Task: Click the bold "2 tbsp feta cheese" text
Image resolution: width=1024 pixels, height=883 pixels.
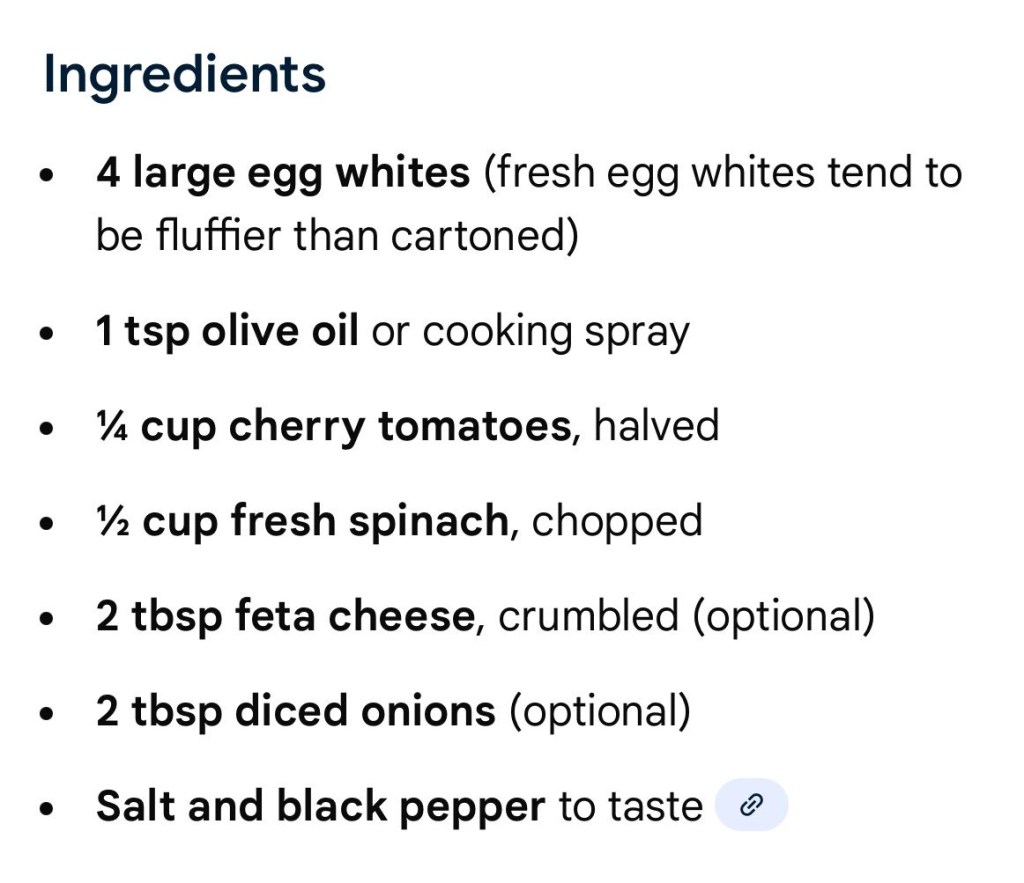Action: point(284,617)
